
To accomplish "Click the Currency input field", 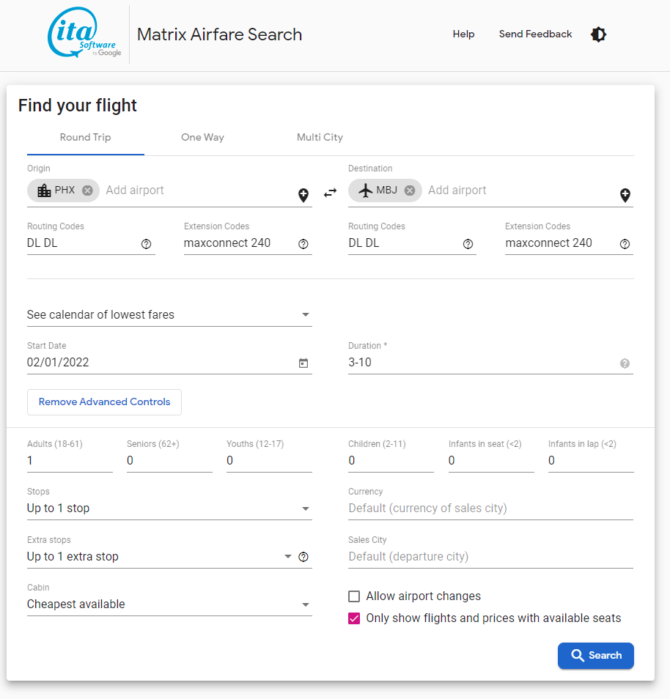I will click(490, 508).
